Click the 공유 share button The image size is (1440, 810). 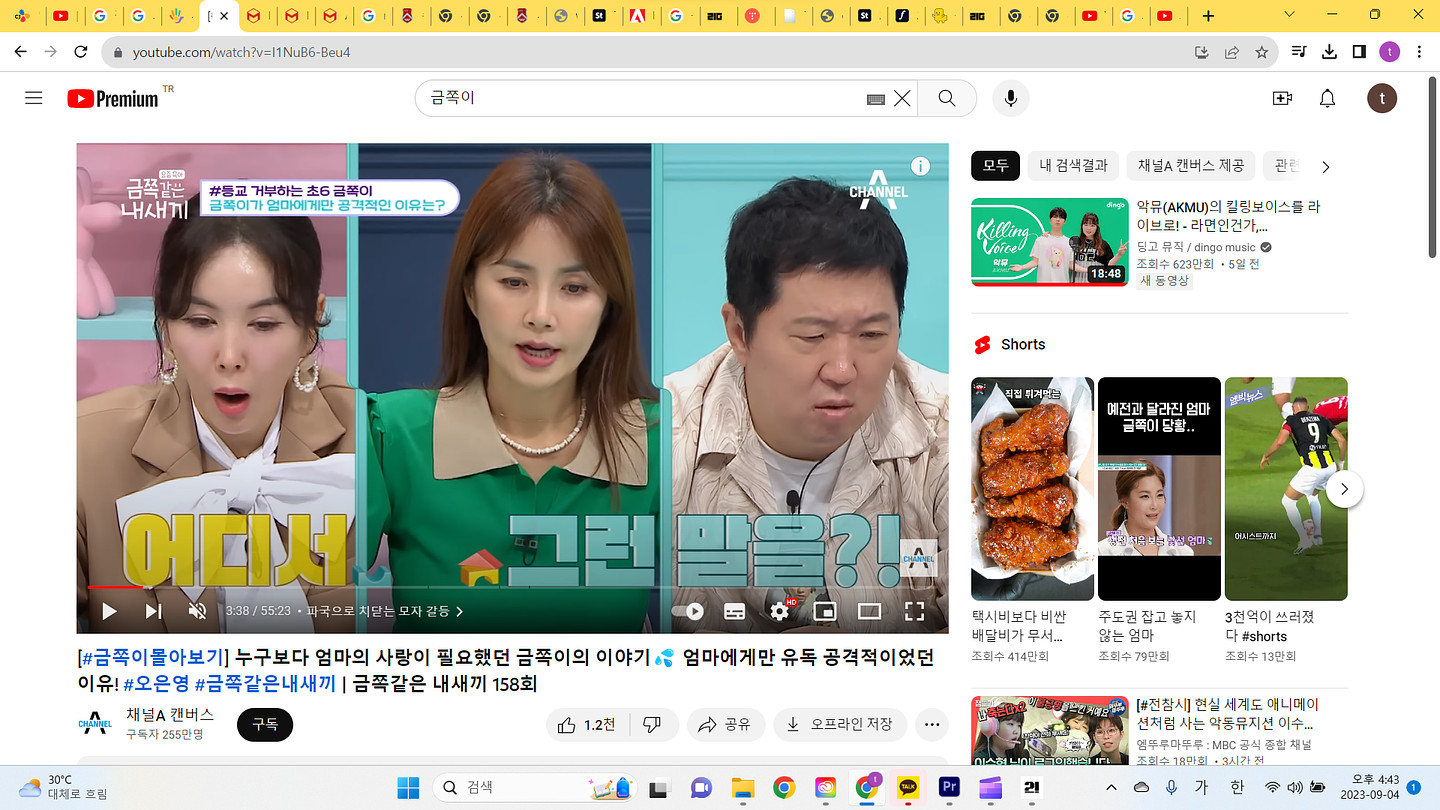coord(726,725)
